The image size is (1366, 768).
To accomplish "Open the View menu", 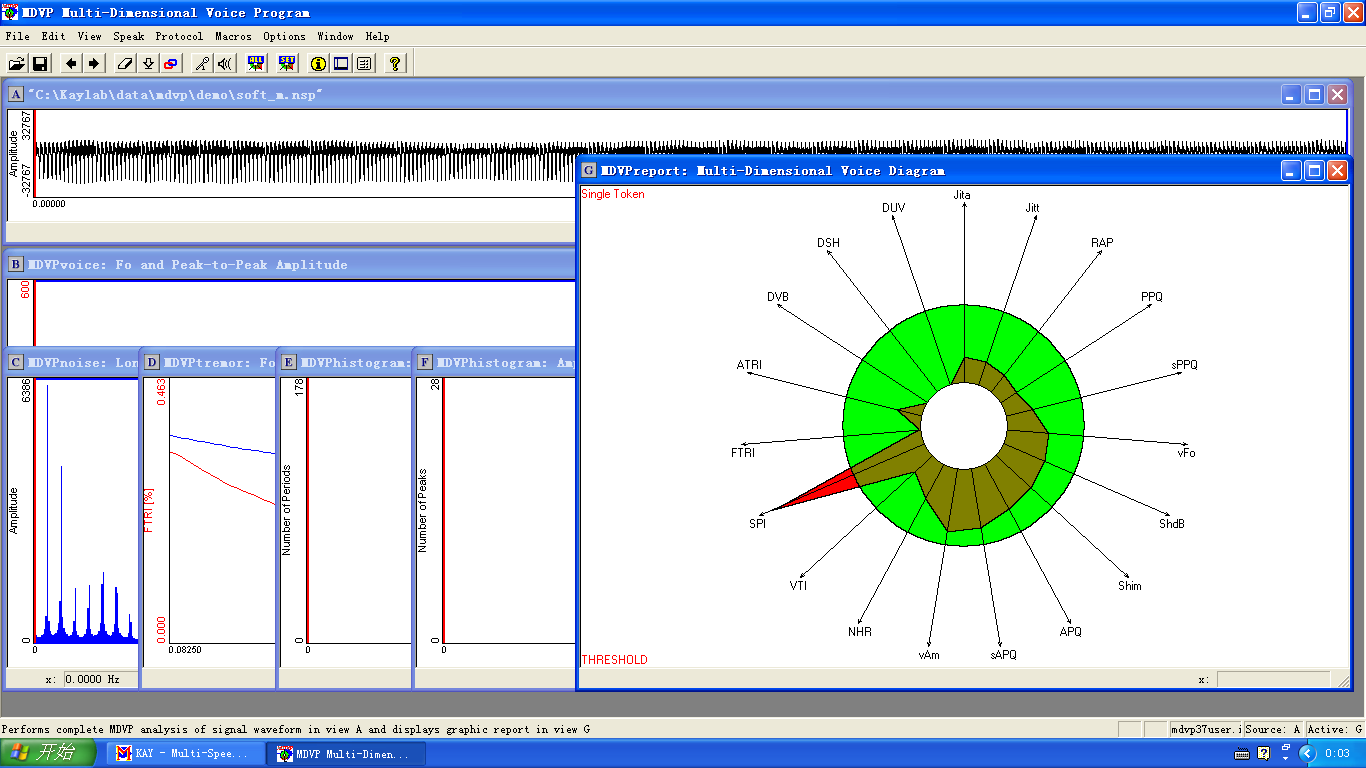I will pos(89,36).
